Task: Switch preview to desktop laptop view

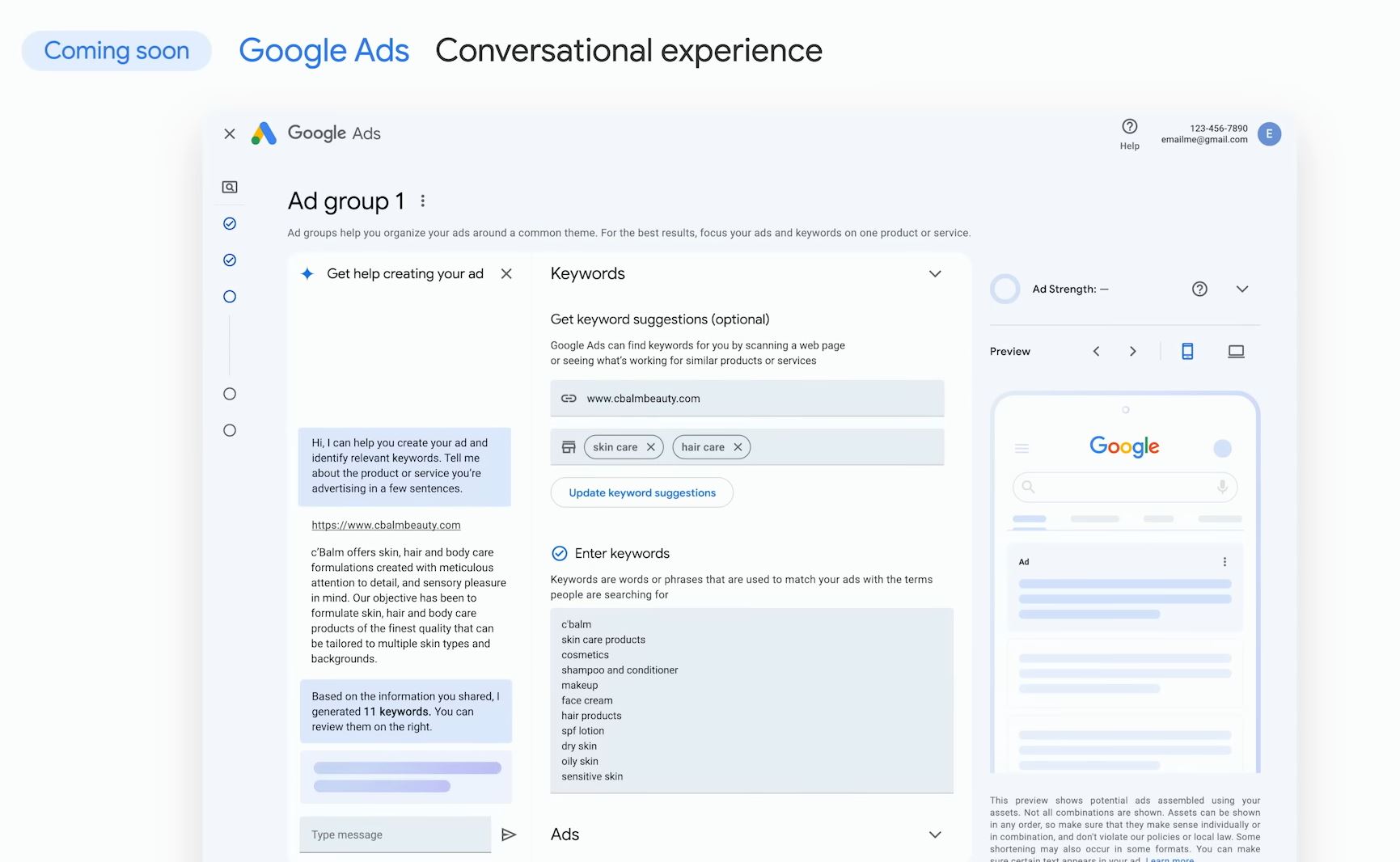Action: 1236,351
